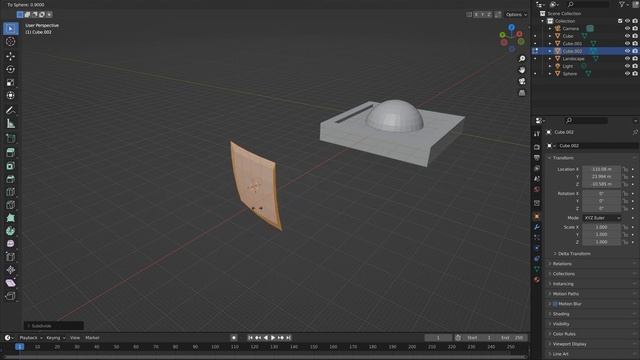Expand the Landscape item in outliner

[550, 58]
